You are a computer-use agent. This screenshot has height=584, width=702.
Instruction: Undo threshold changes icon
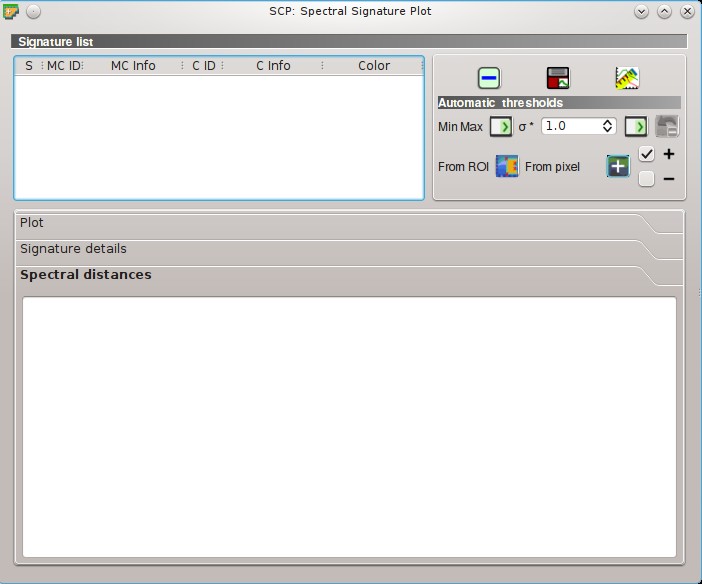(x=667, y=126)
